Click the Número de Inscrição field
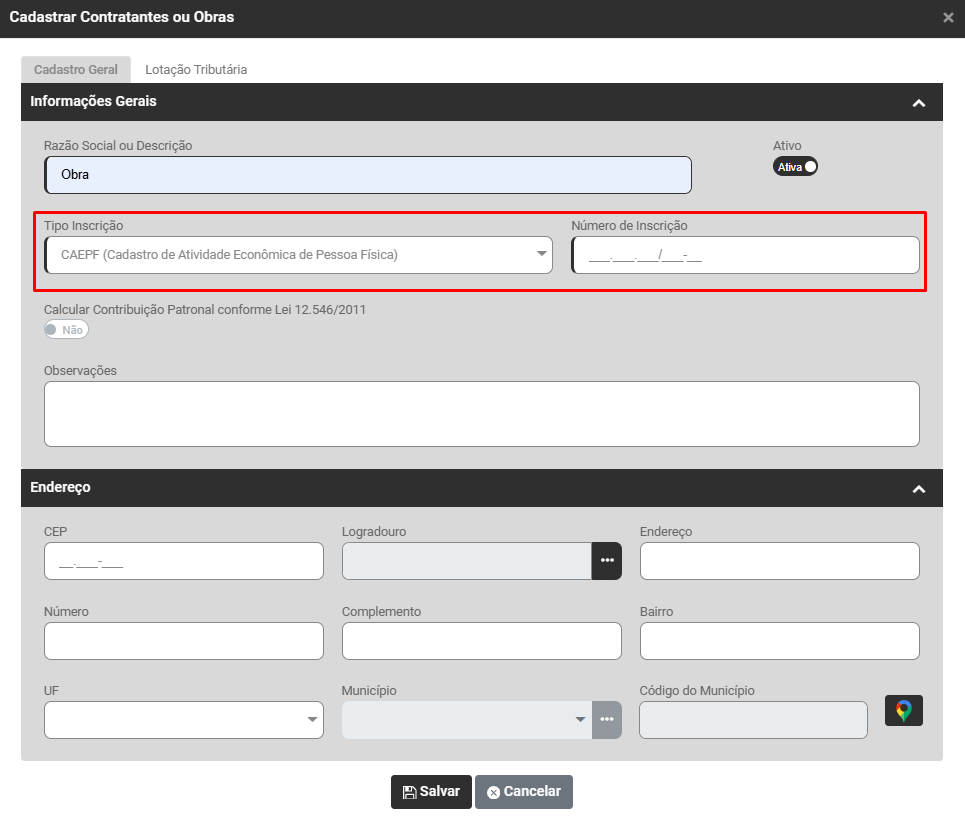The image size is (965, 840). pyautogui.click(x=745, y=255)
